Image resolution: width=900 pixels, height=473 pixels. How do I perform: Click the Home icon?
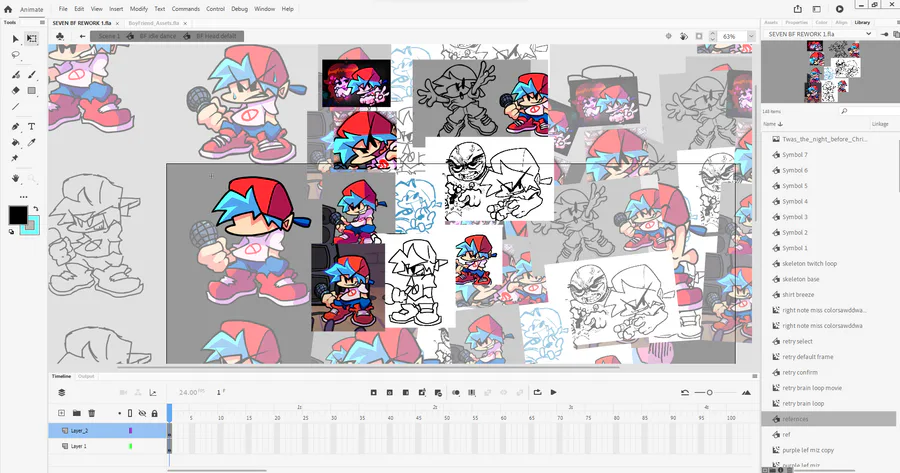point(8,9)
